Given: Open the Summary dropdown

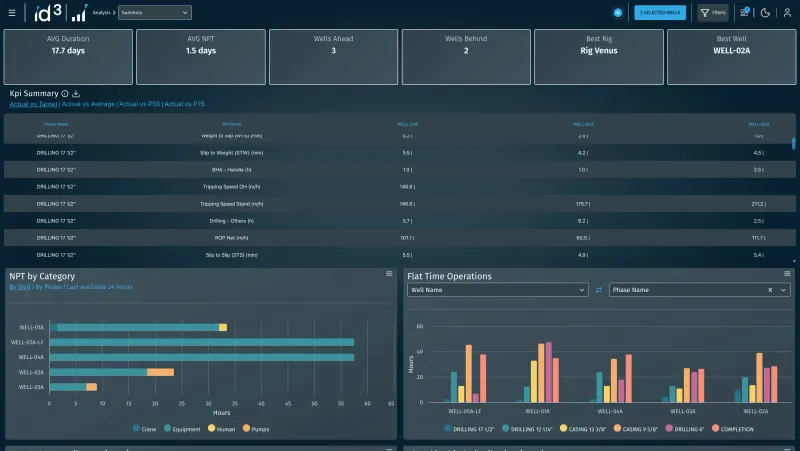Looking at the screenshot, I should (x=155, y=13).
